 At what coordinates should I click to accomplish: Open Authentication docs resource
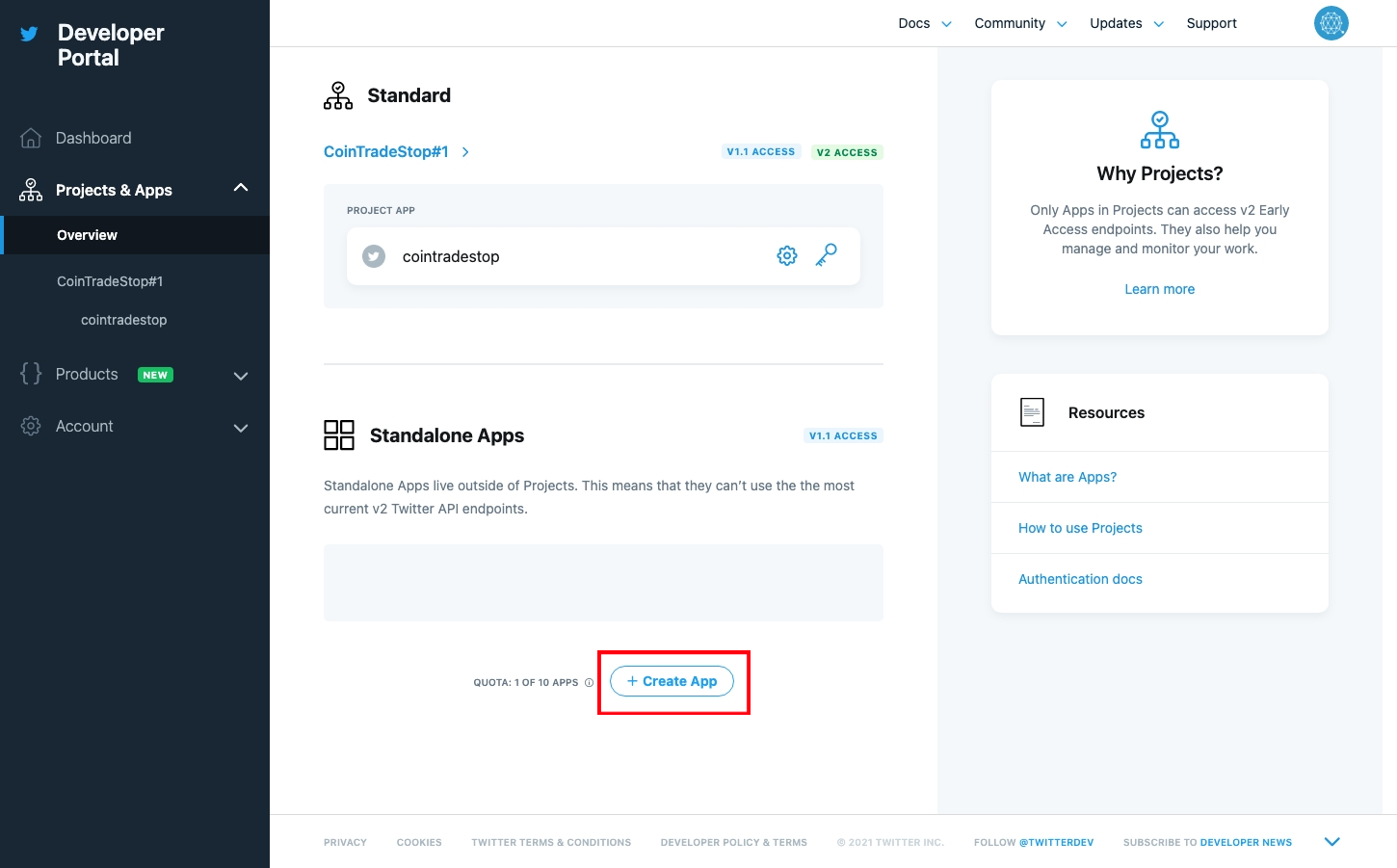click(x=1080, y=579)
